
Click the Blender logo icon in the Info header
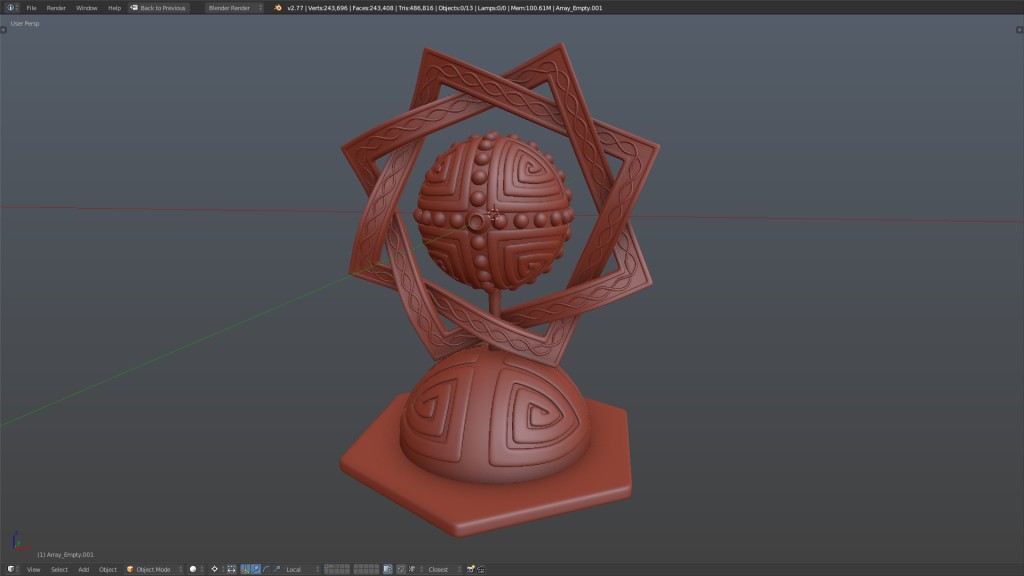point(10,7)
